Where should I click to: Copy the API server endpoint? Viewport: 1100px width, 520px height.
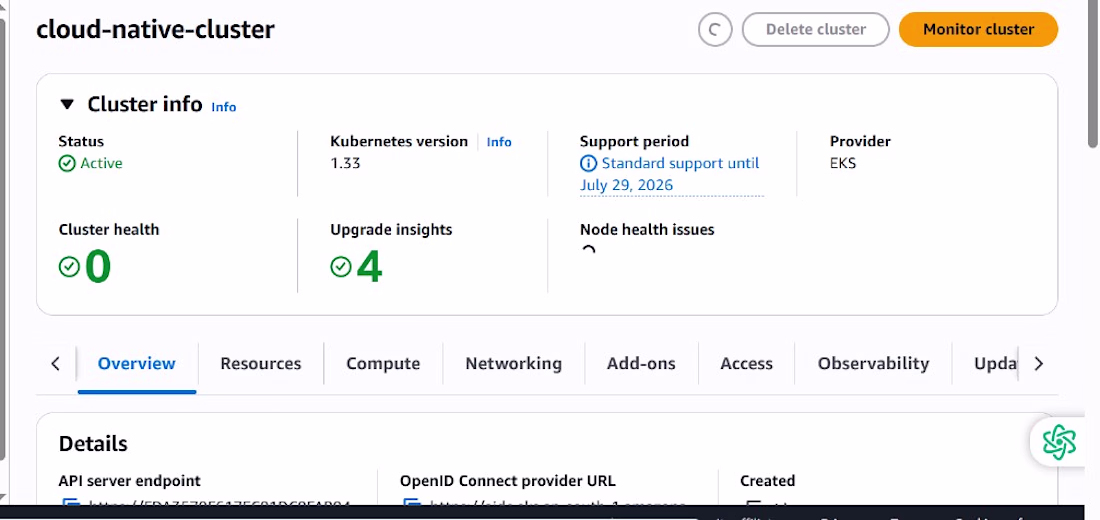coord(69,504)
